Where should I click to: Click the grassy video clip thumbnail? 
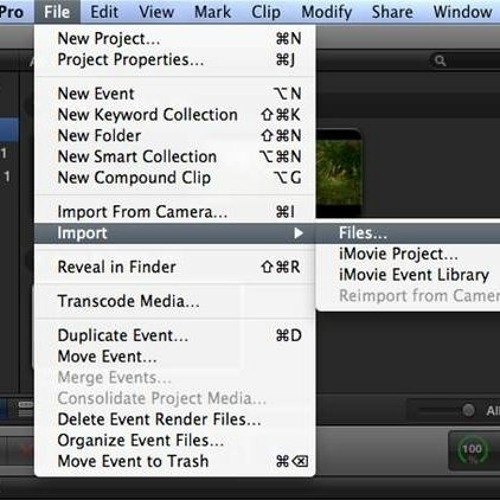[339, 173]
